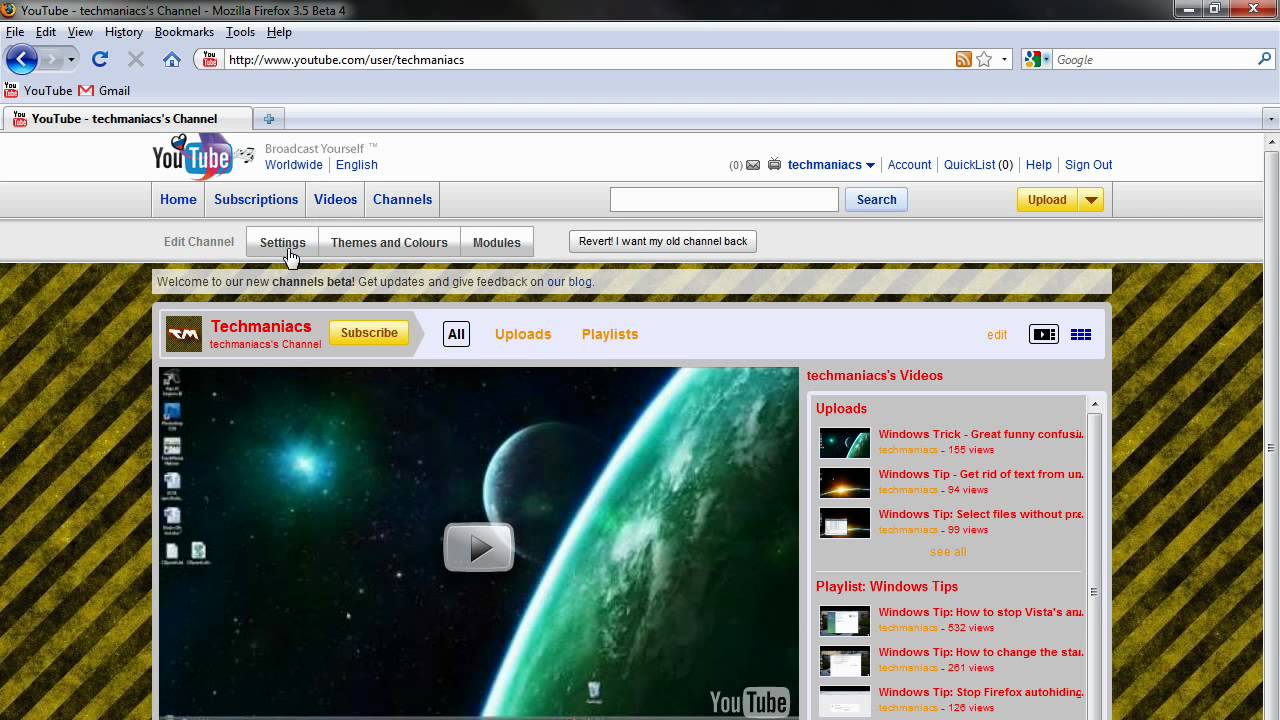This screenshot has width=1280, height=720.
Task: Click the YouTube search input field
Action: click(x=724, y=199)
